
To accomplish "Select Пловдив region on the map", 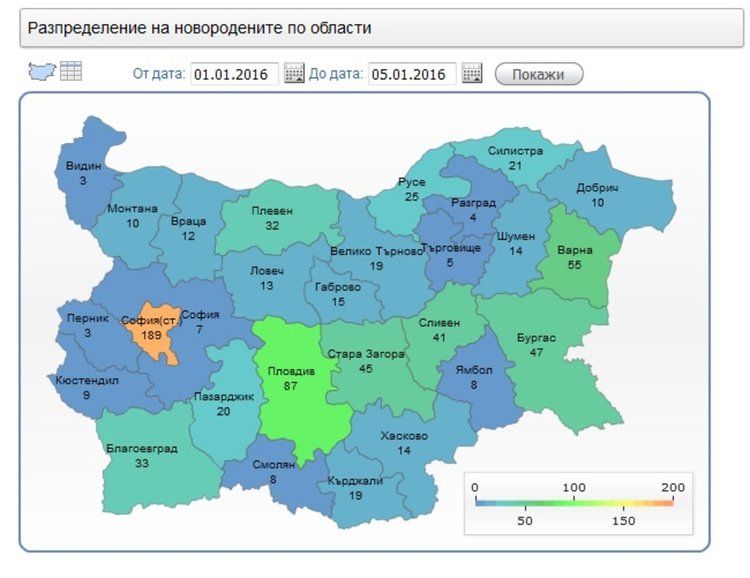I will coord(292,378).
